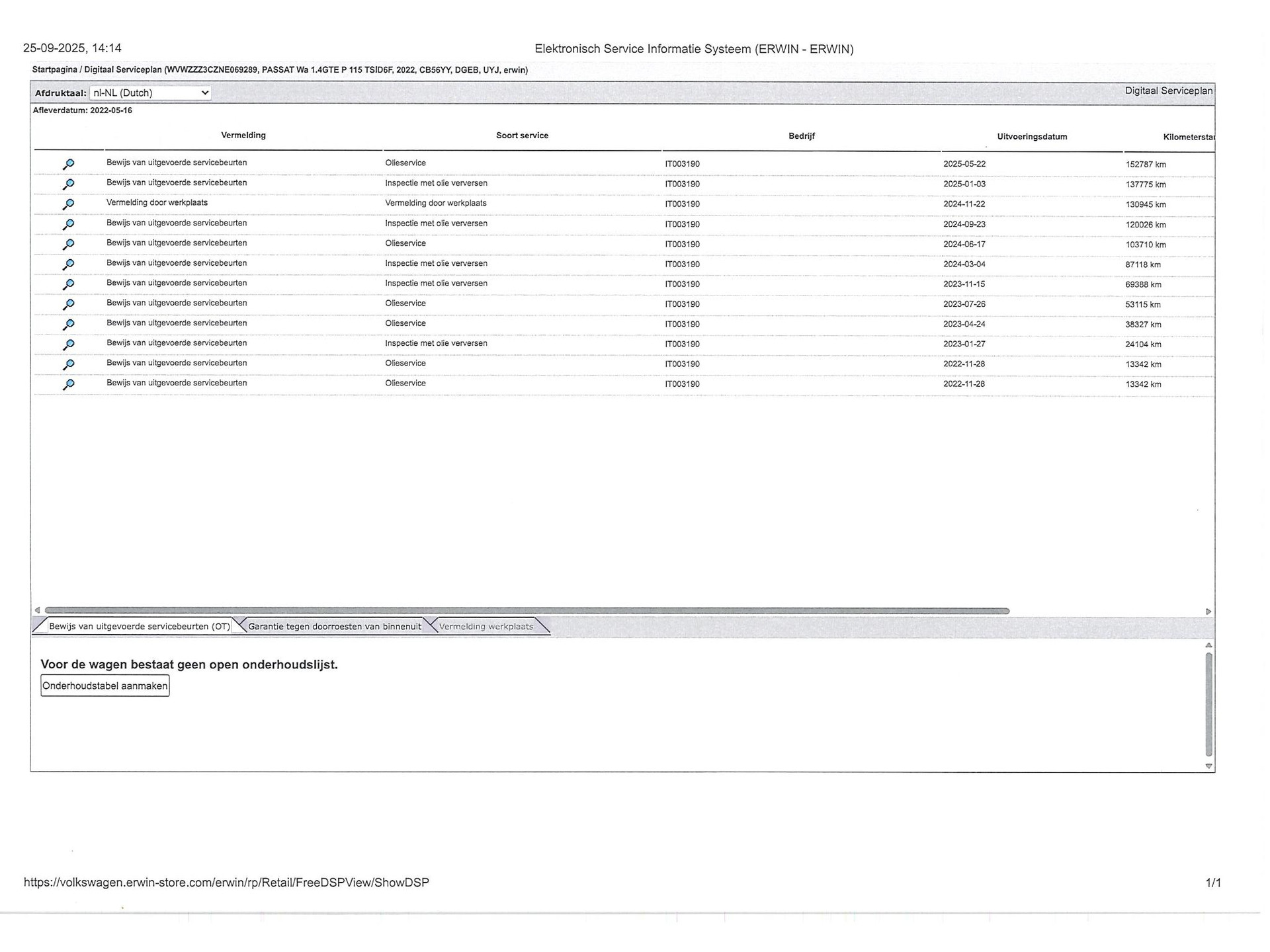The height and width of the screenshot is (952, 1270).
Task: Select Bewijs van uitgevoerde servicebeurten (OT) tab
Action: click(139, 626)
